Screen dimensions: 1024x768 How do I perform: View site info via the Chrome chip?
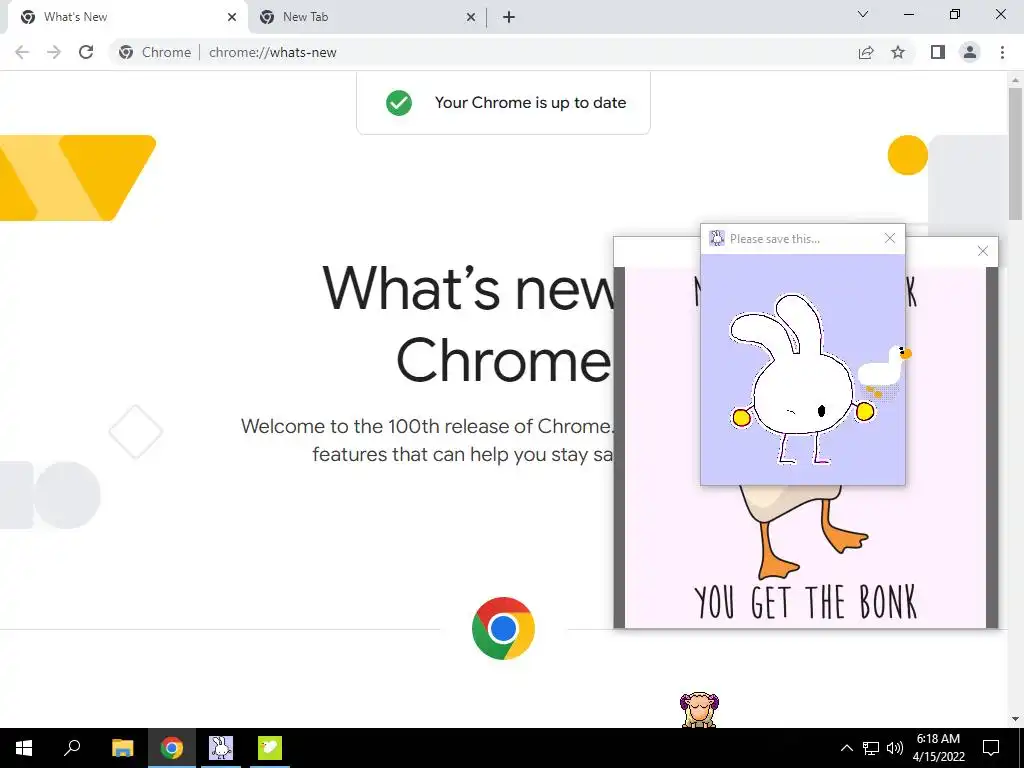click(155, 52)
